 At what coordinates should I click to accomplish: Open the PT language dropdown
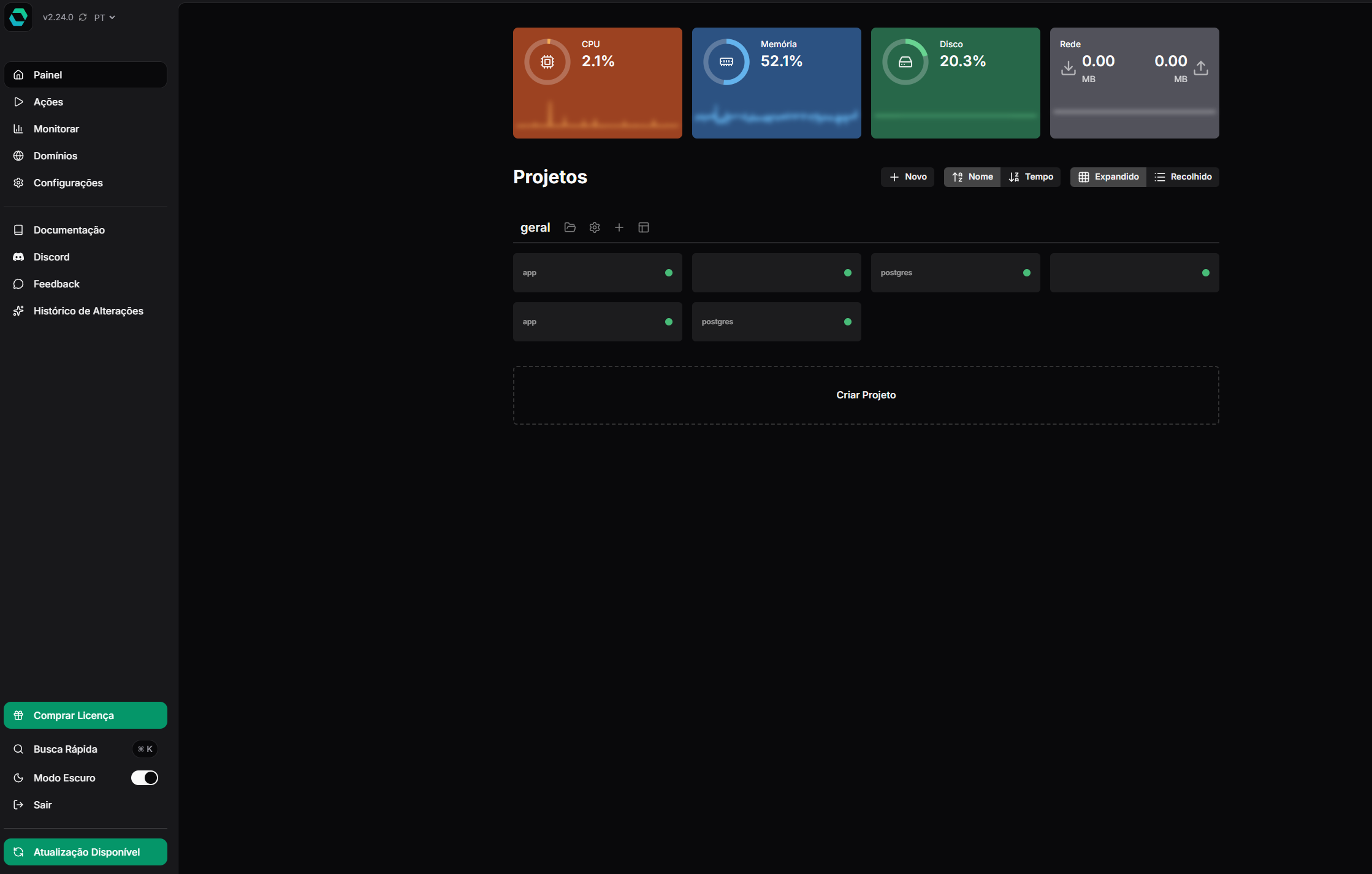[104, 17]
